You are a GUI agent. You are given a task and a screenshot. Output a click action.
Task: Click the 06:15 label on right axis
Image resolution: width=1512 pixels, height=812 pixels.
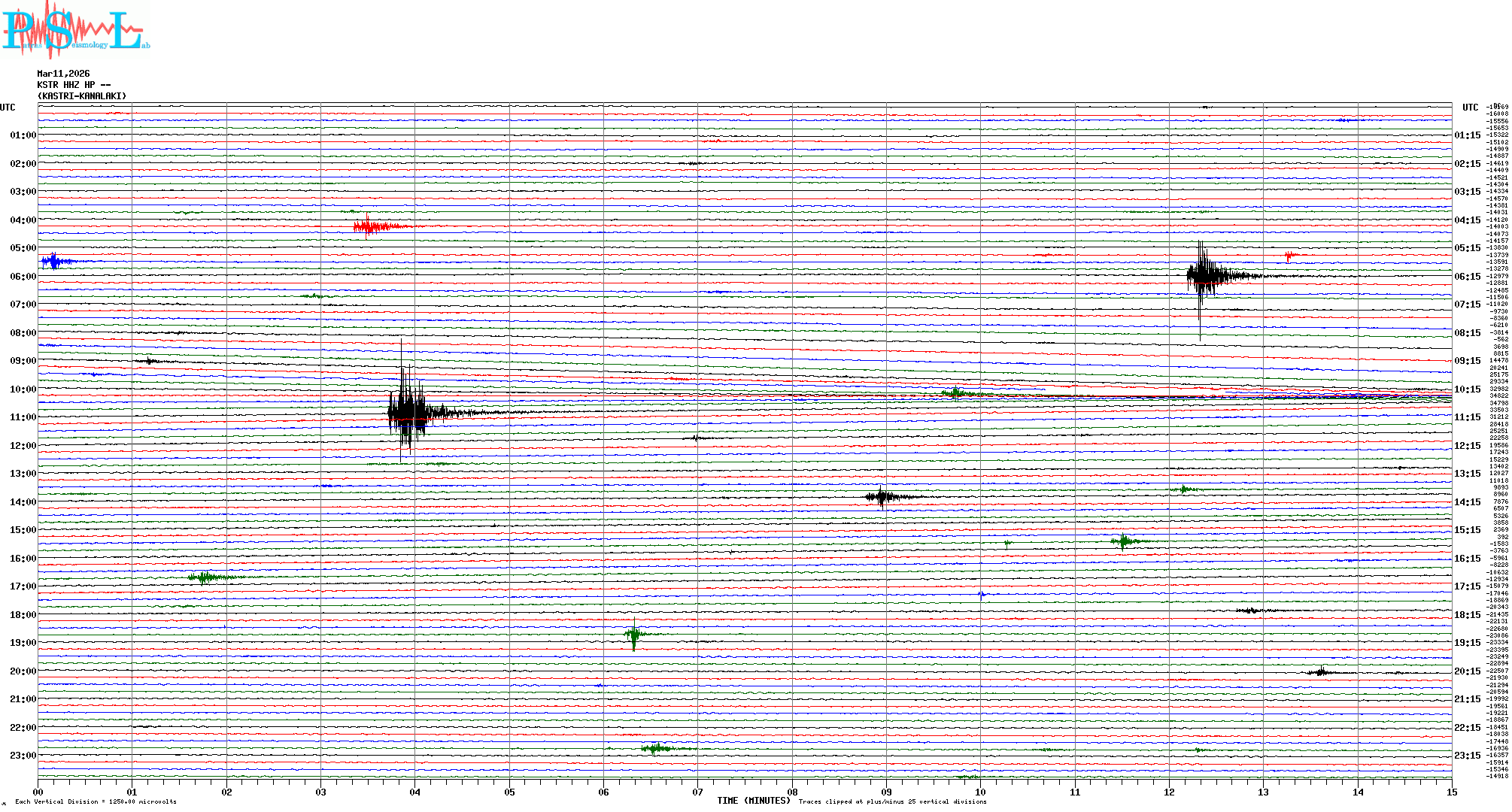point(1467,277)
